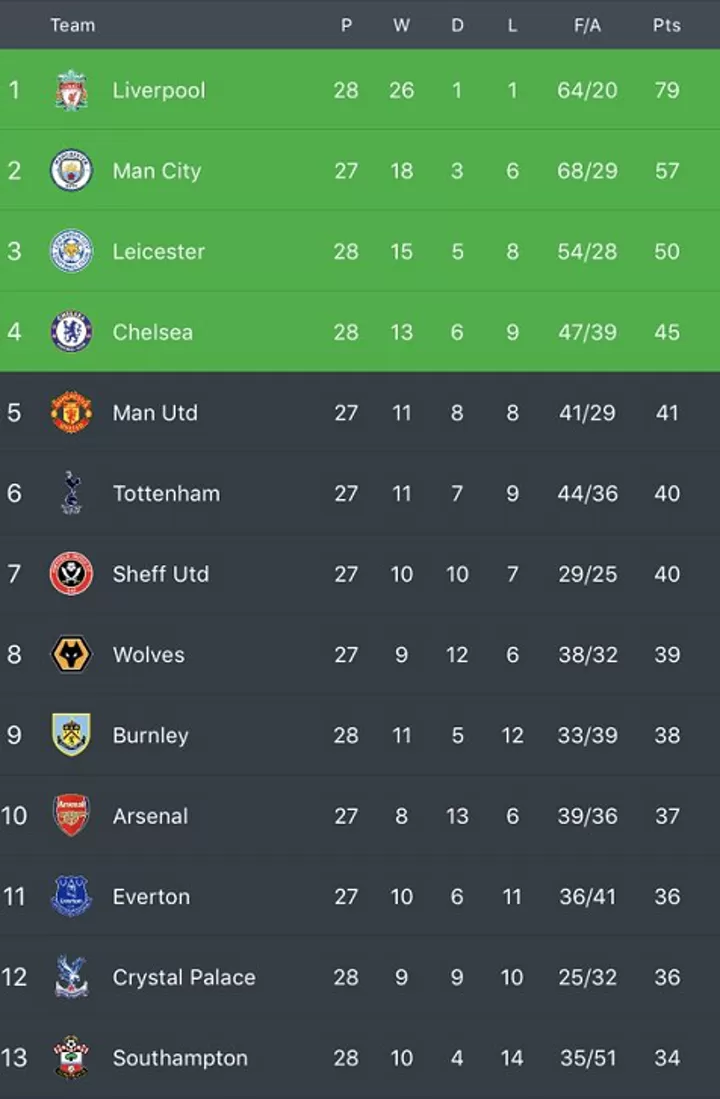Open the Crystal Palace team name
Screen dimensions: 720x1099
(x=184, y=977)
